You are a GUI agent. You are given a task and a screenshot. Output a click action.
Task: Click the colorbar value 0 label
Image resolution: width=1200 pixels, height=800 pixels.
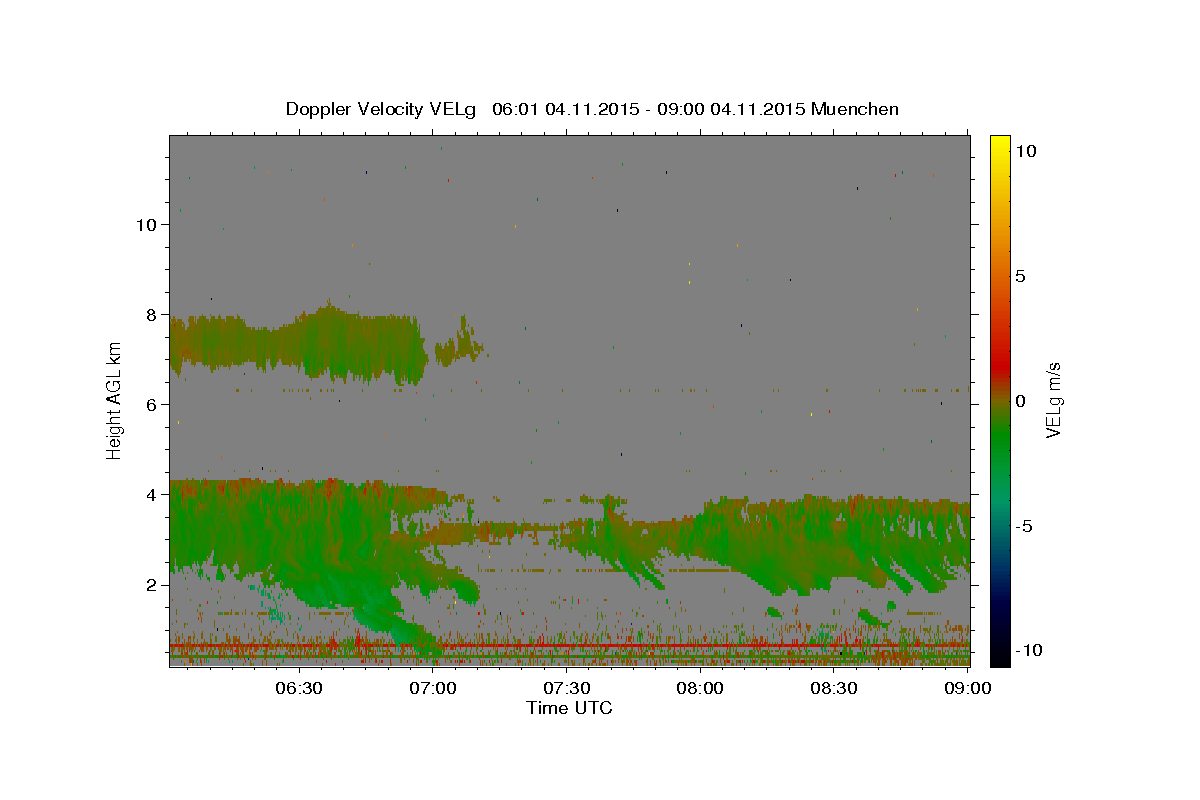point(1020,401)
